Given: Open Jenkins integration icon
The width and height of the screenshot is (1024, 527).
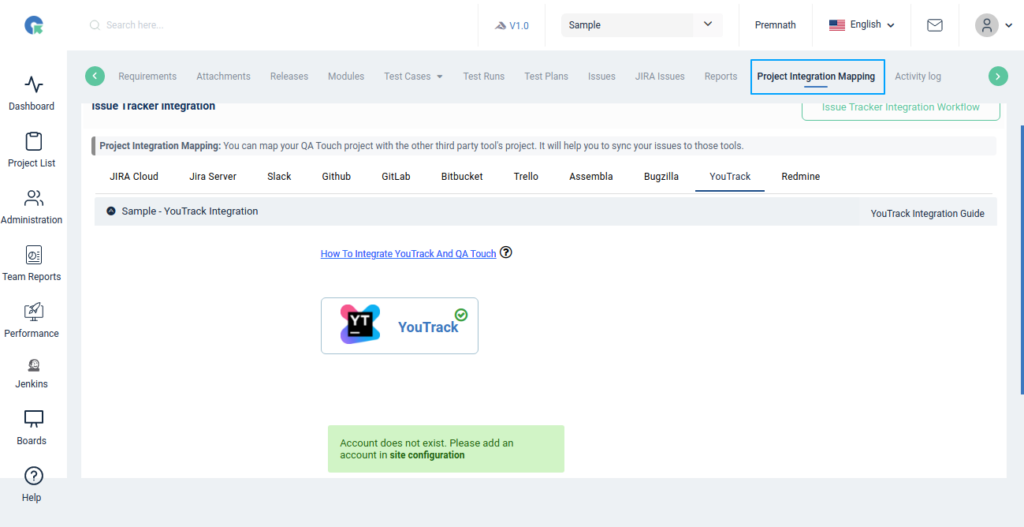Looking at the screenshot, I should (x=33, y=366).
